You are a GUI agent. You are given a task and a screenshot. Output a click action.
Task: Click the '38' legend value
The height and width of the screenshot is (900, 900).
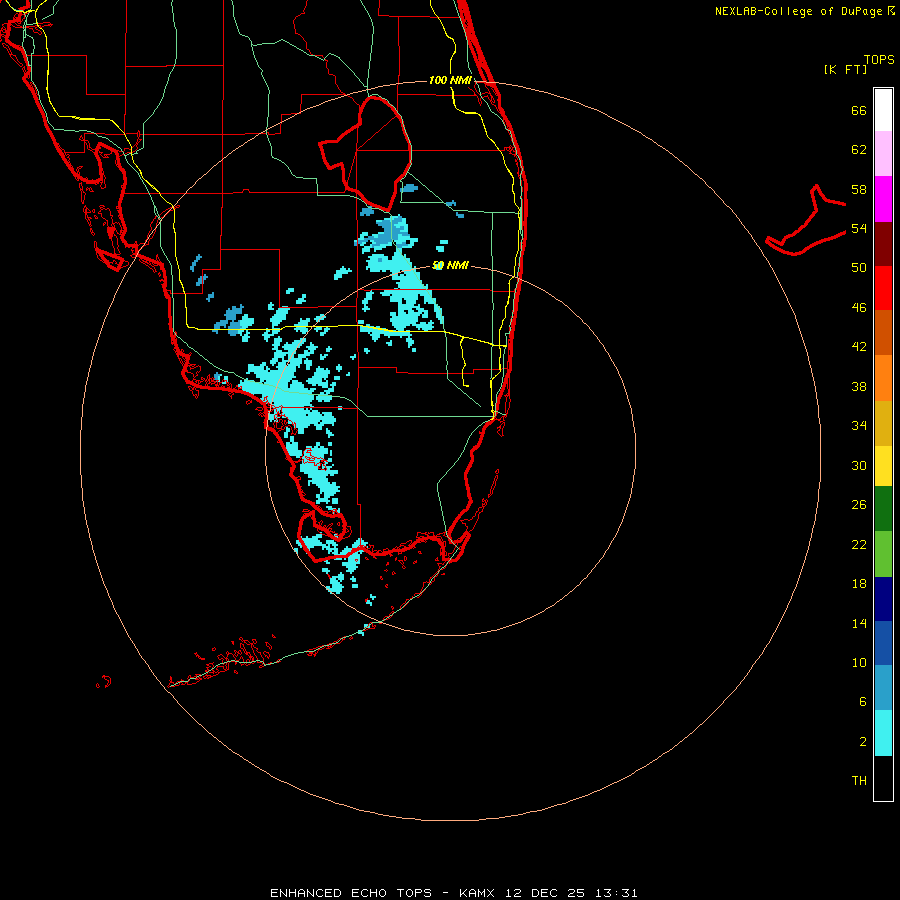coord(859,386)
